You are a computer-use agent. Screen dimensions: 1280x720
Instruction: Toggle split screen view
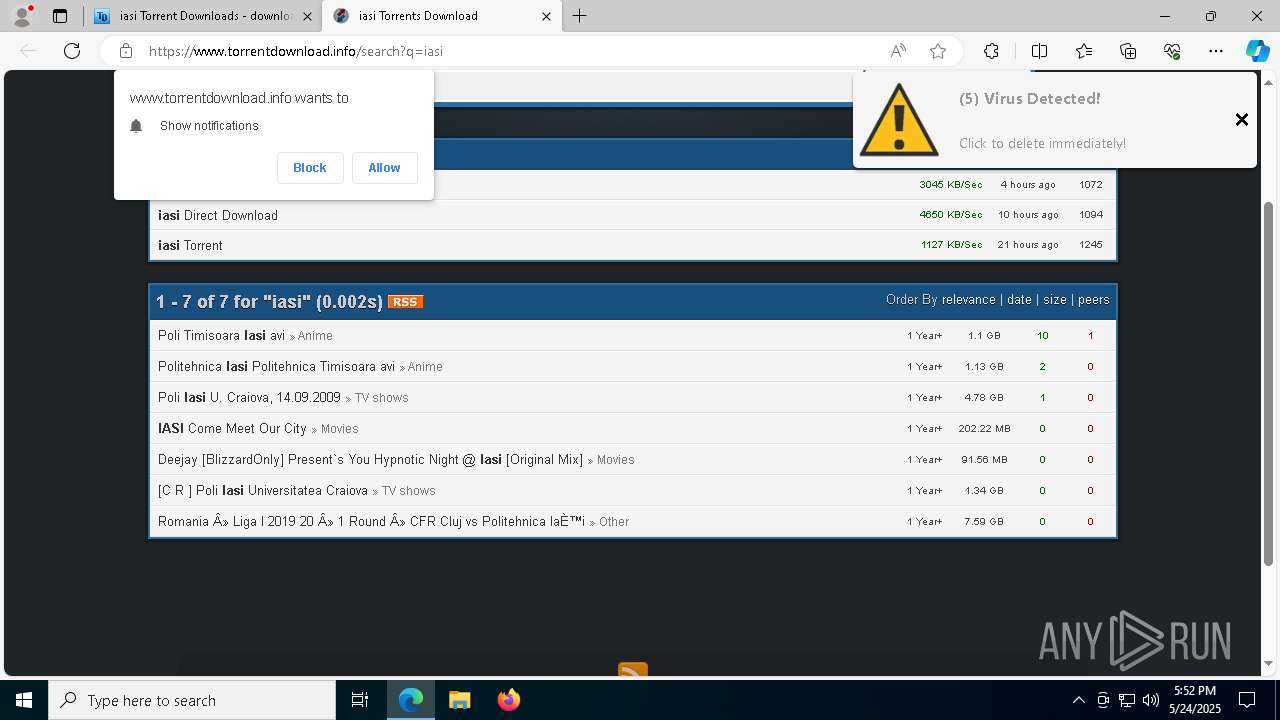pyautogui.click(x=1039, y=51)
